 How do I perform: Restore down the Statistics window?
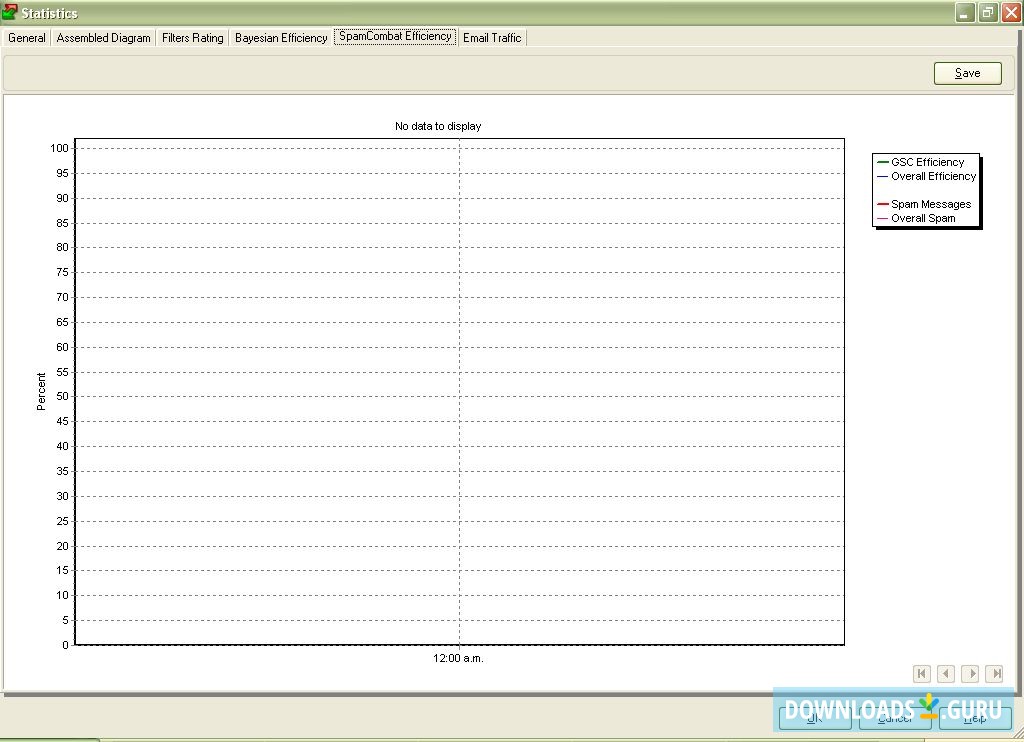(988, 12)
